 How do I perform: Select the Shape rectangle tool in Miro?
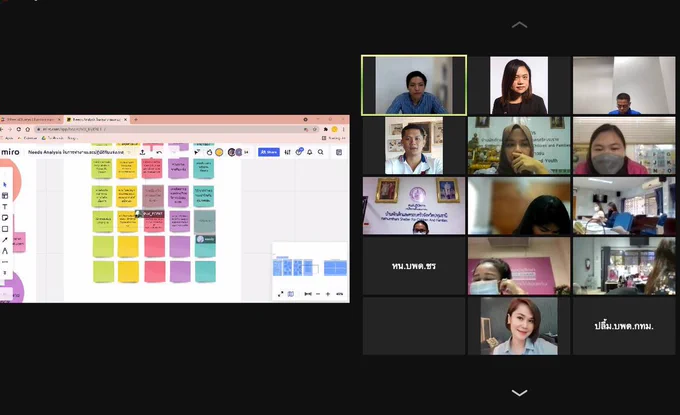5,229
